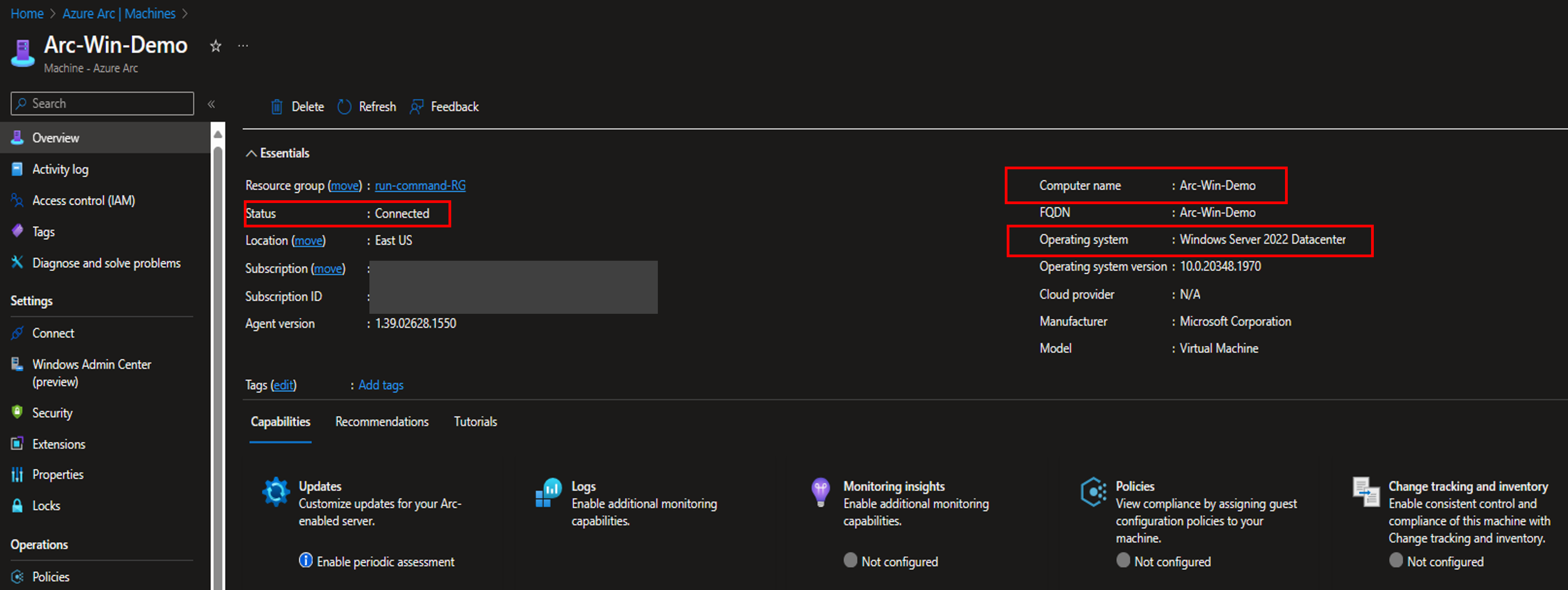
Task: Click the Delete trash can icon
Action: point(276,107)
